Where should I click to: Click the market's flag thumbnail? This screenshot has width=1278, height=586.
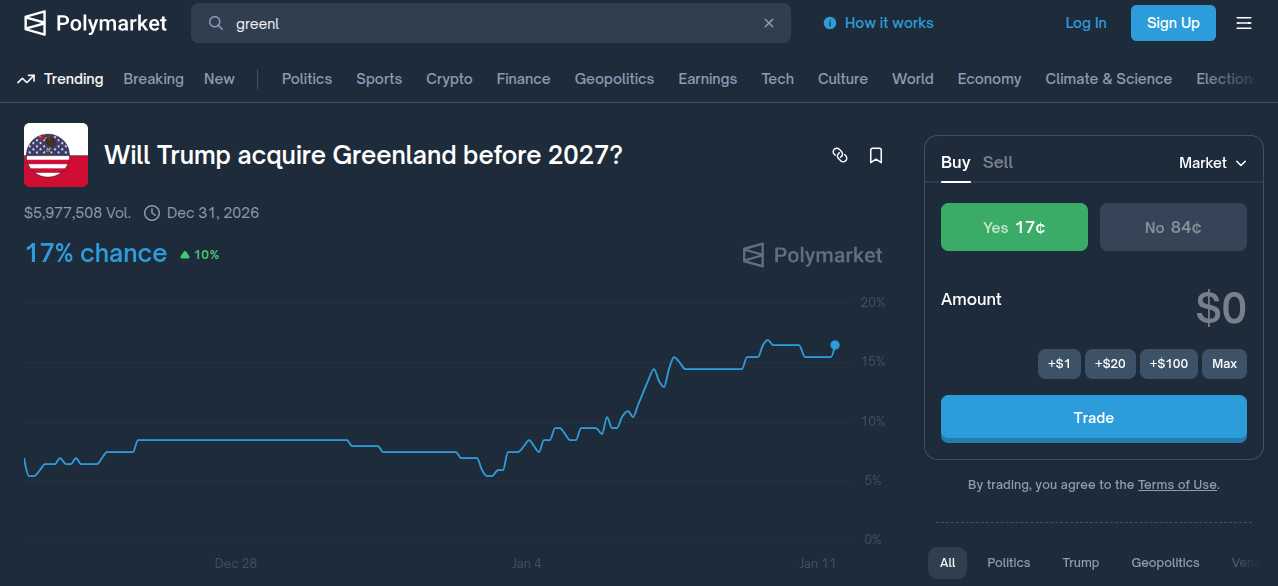[x=56, y=155]
